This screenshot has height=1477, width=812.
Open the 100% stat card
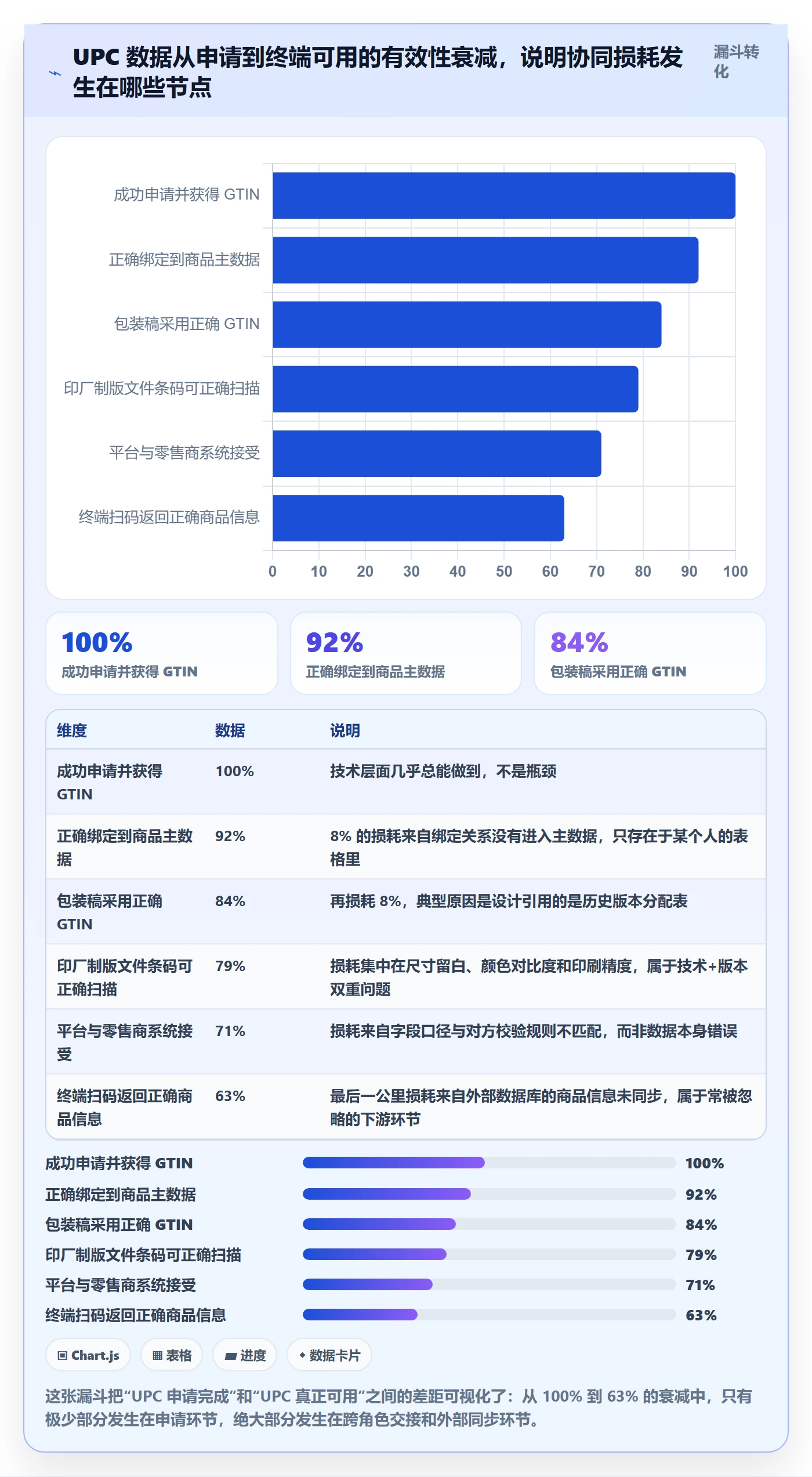click(162, 653)
